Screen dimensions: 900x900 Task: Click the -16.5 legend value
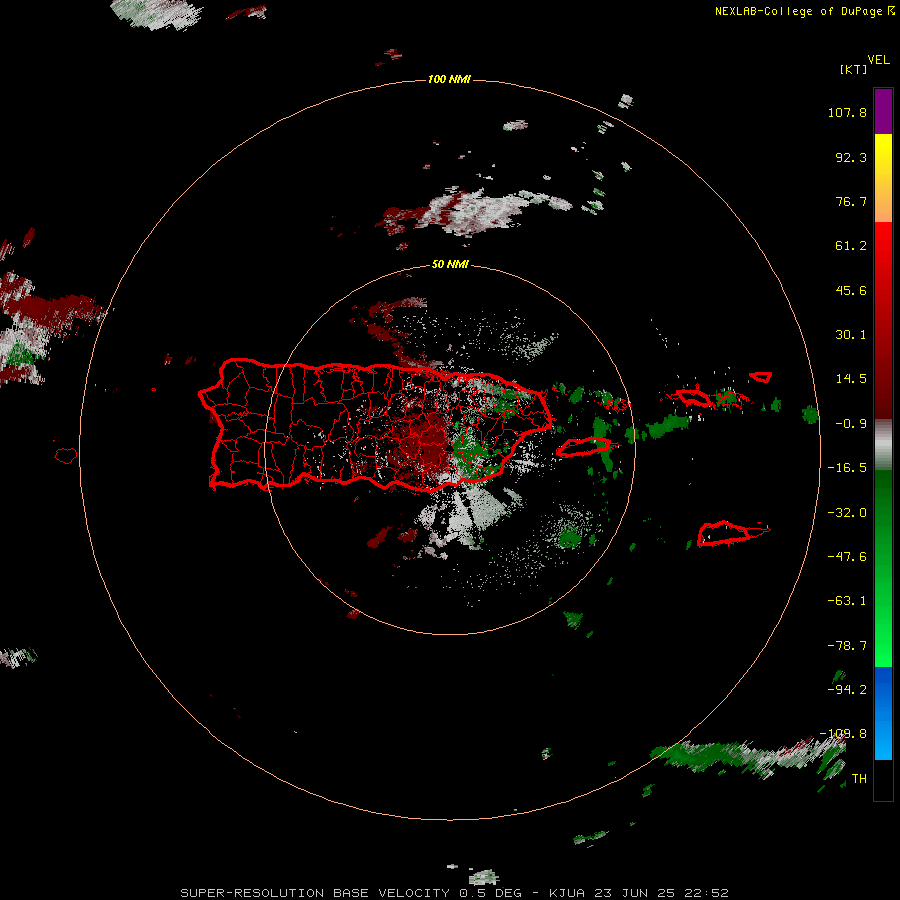pyautogui.click(x=847, y=468)
